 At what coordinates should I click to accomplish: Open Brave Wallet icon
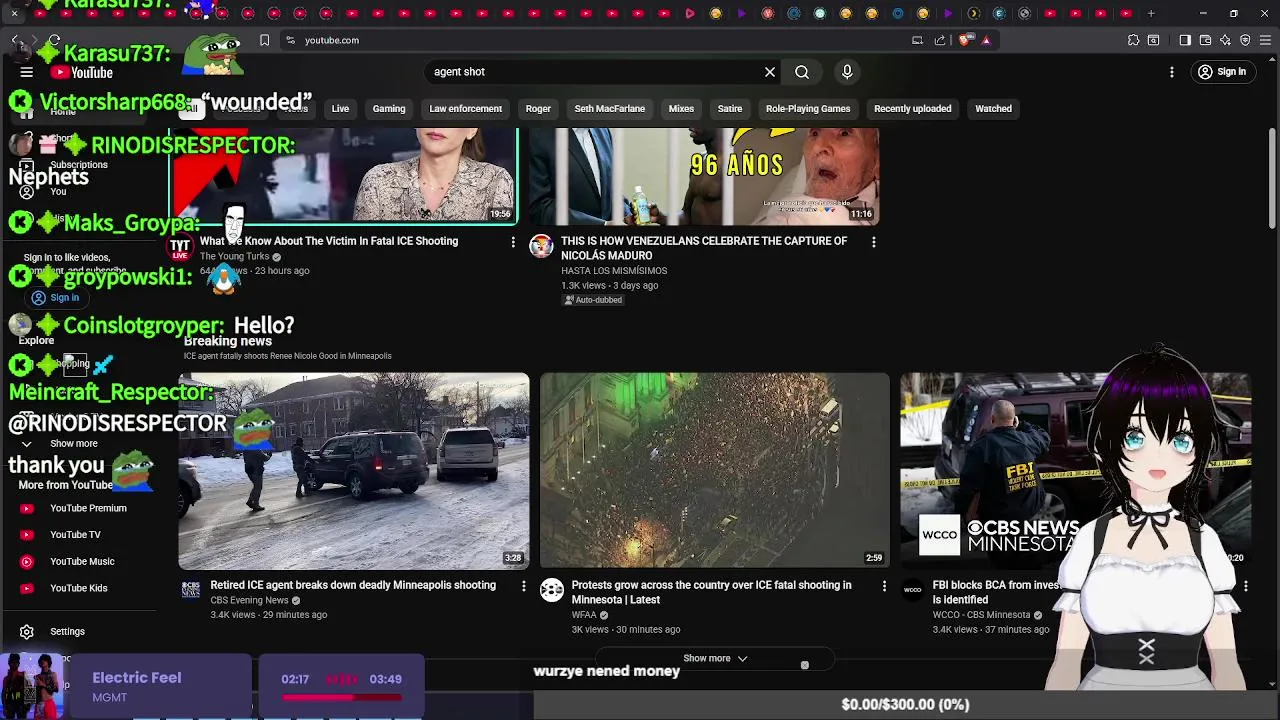pos(1205,40)
